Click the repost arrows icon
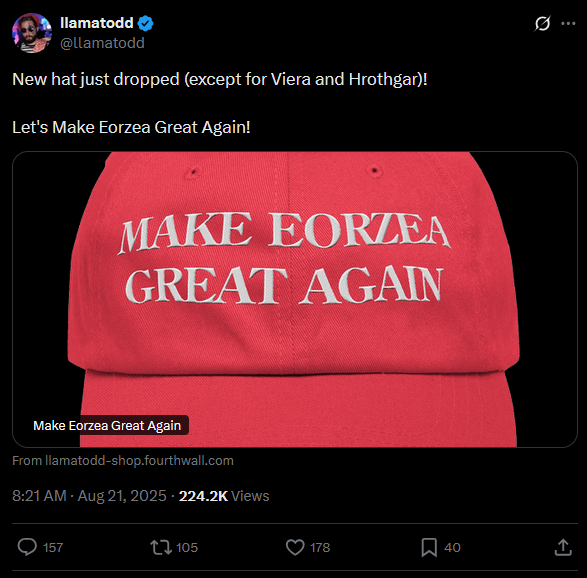587x578 pixels. tap(161, 547)
